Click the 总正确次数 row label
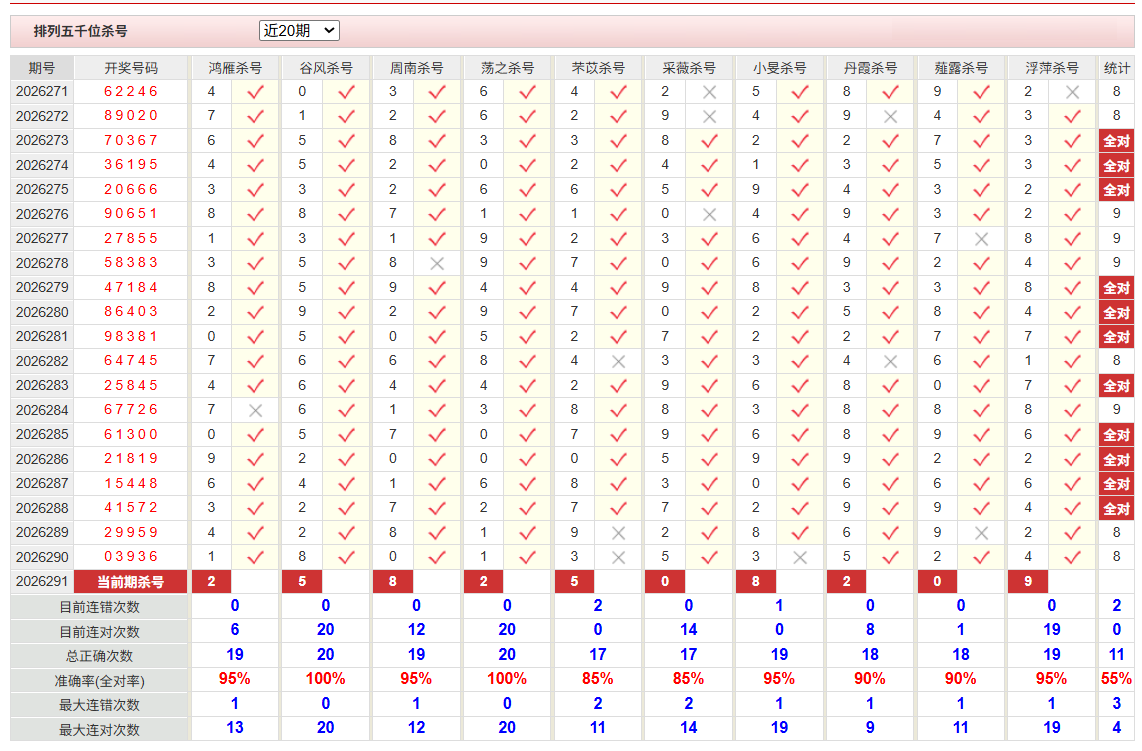Image resolution: width=1142 pixels, height=751 pixels. (x=99, y=656)
